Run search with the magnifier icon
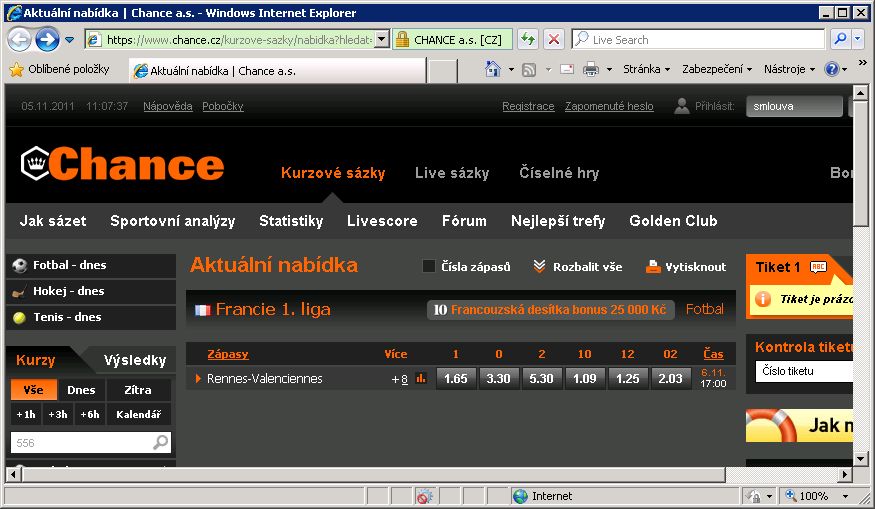This screenshot has width=875, height=509. pyautogui.click(x=840, y=39)
